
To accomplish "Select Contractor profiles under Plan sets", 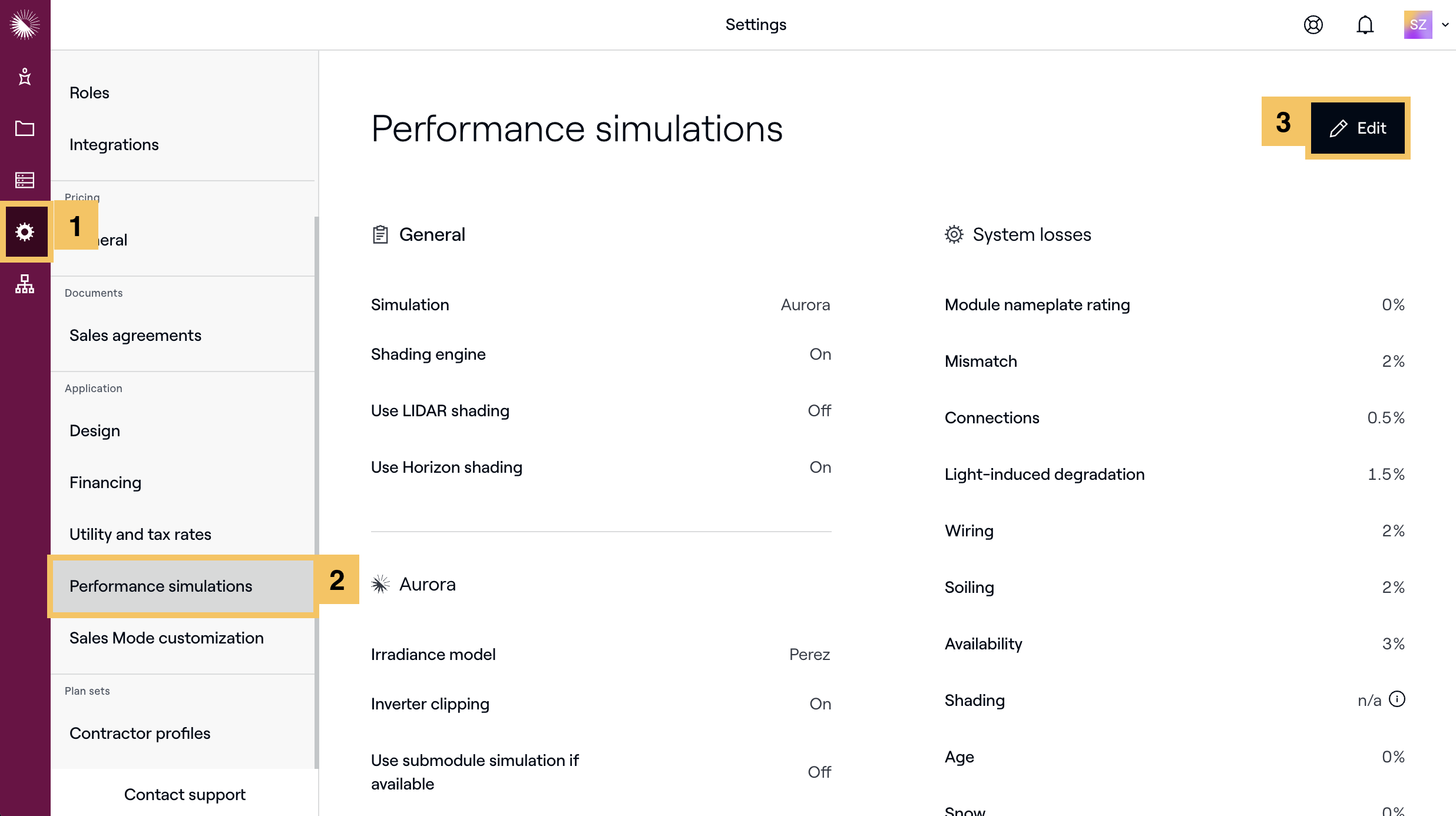I will pyautogui.click(x=140, y=733).
